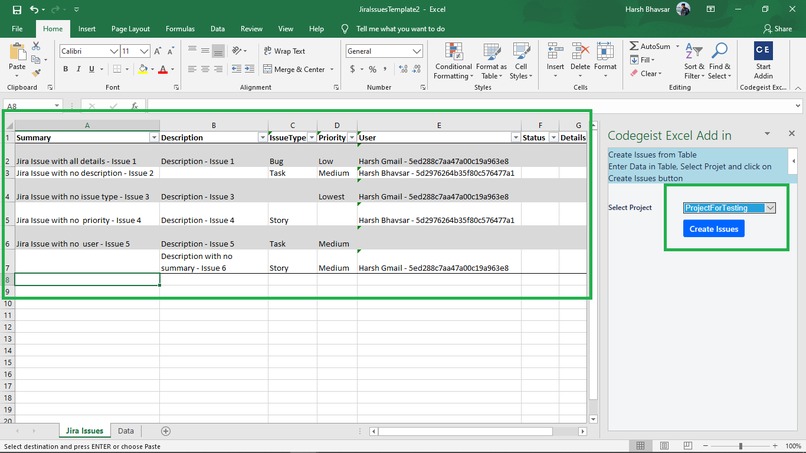
Task: Open the File menu
Action: pyautogui.click(x=17, y=29)
